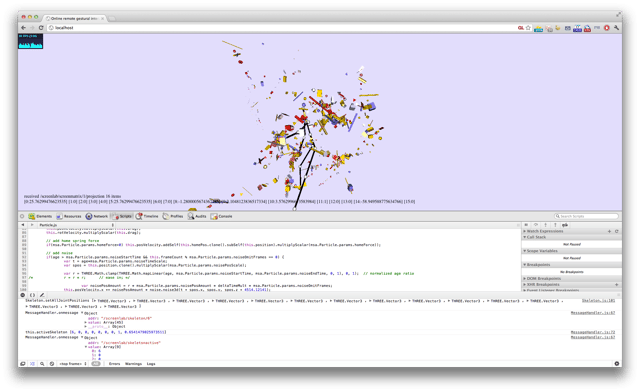Click the red circular extension icon
This screenshot has width=640, height=392.
[x=607, y=28]
